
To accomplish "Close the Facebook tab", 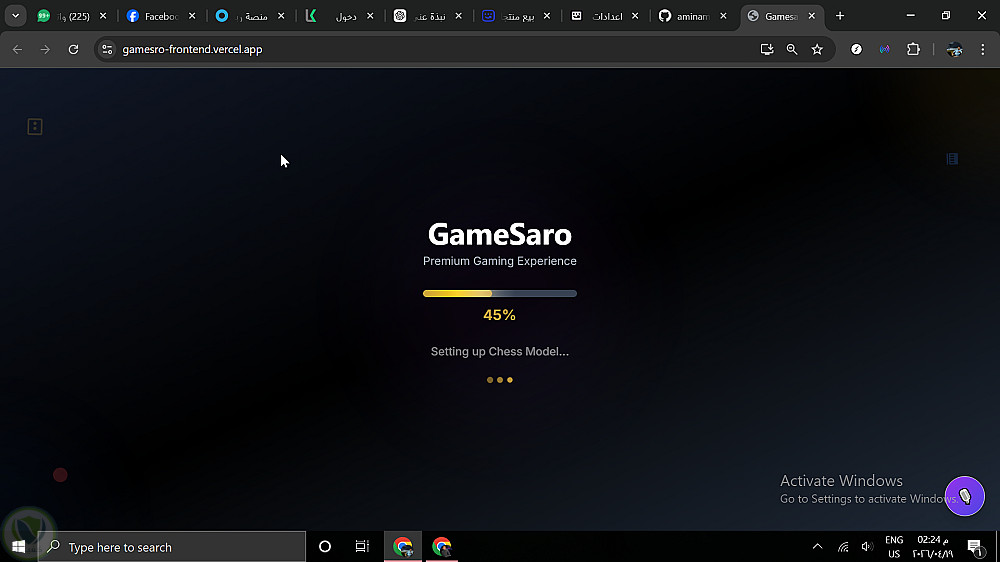I will [x=192, y=16].
